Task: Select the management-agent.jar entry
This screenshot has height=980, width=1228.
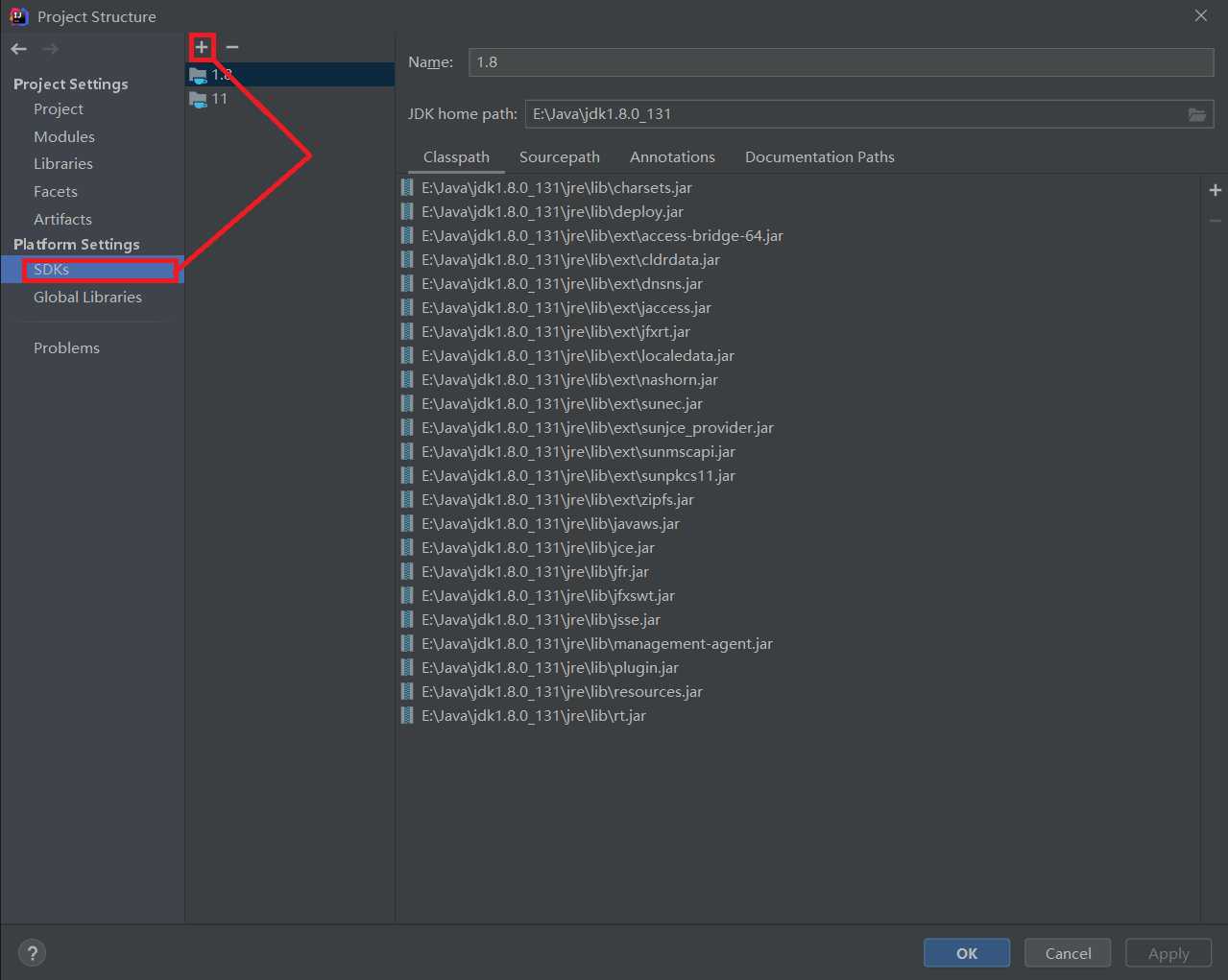Action: [x=798, y=644]
